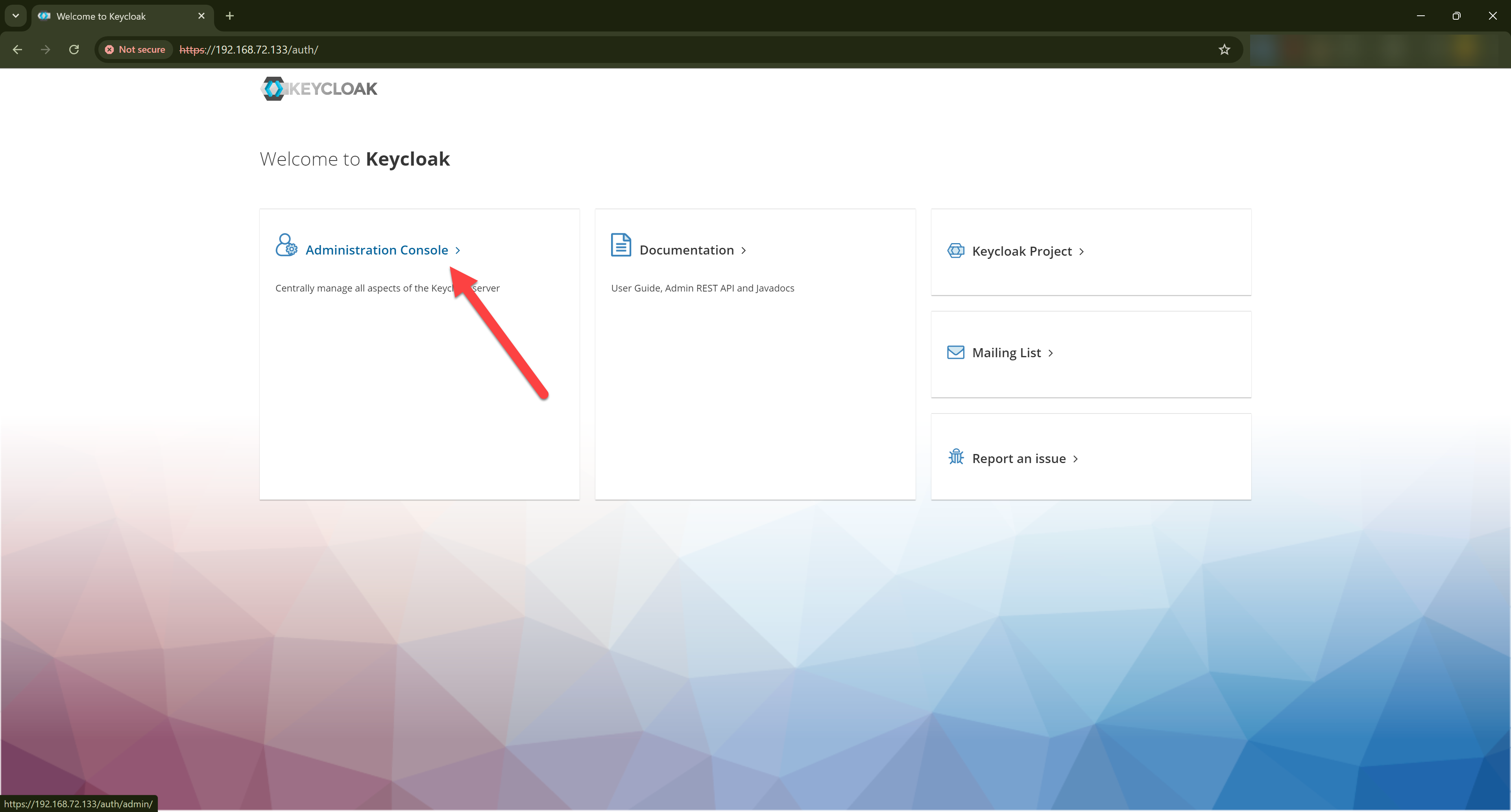
Task: Click the 'User Guide, Admin REST API and Javadocs' text
Action: coord(703,288)
